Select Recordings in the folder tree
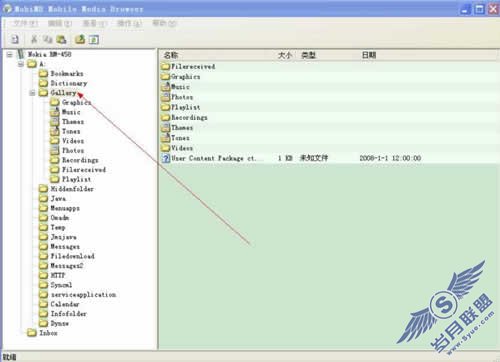The height and width of the screenshot is (362, 500). (x=80, y=160)
